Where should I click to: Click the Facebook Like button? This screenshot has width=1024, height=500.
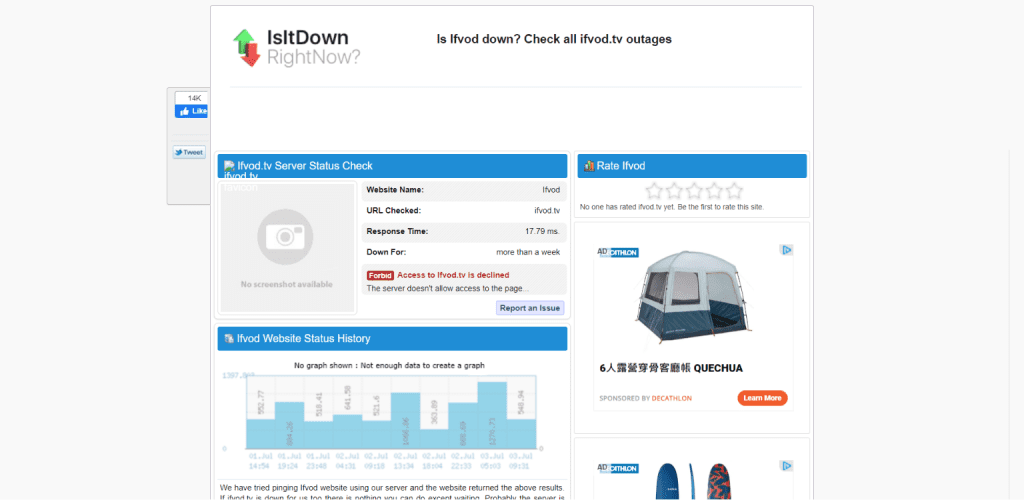point(191,112)
